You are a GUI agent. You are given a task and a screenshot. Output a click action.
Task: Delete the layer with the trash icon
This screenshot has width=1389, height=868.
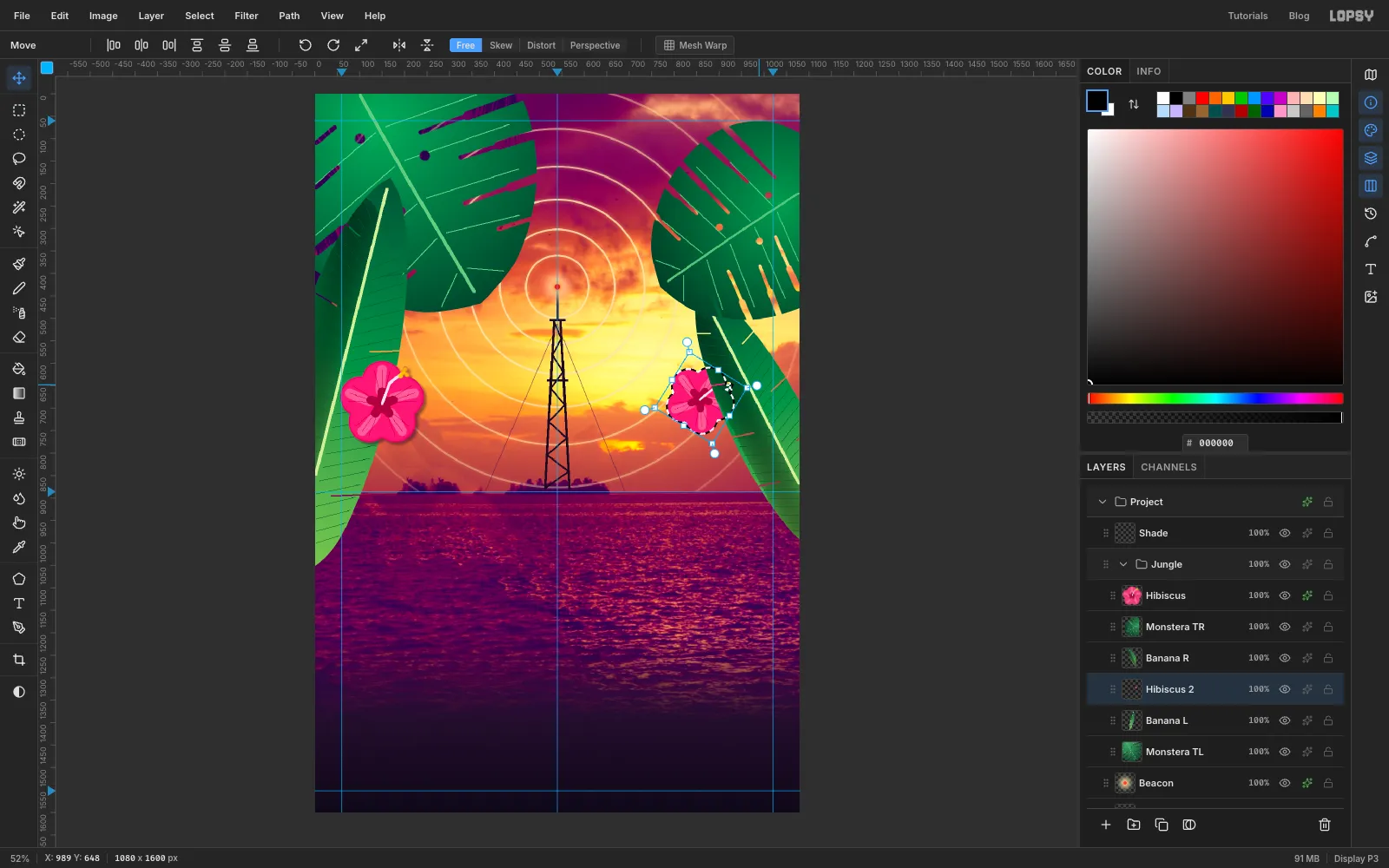click(x=1325, y=825)
